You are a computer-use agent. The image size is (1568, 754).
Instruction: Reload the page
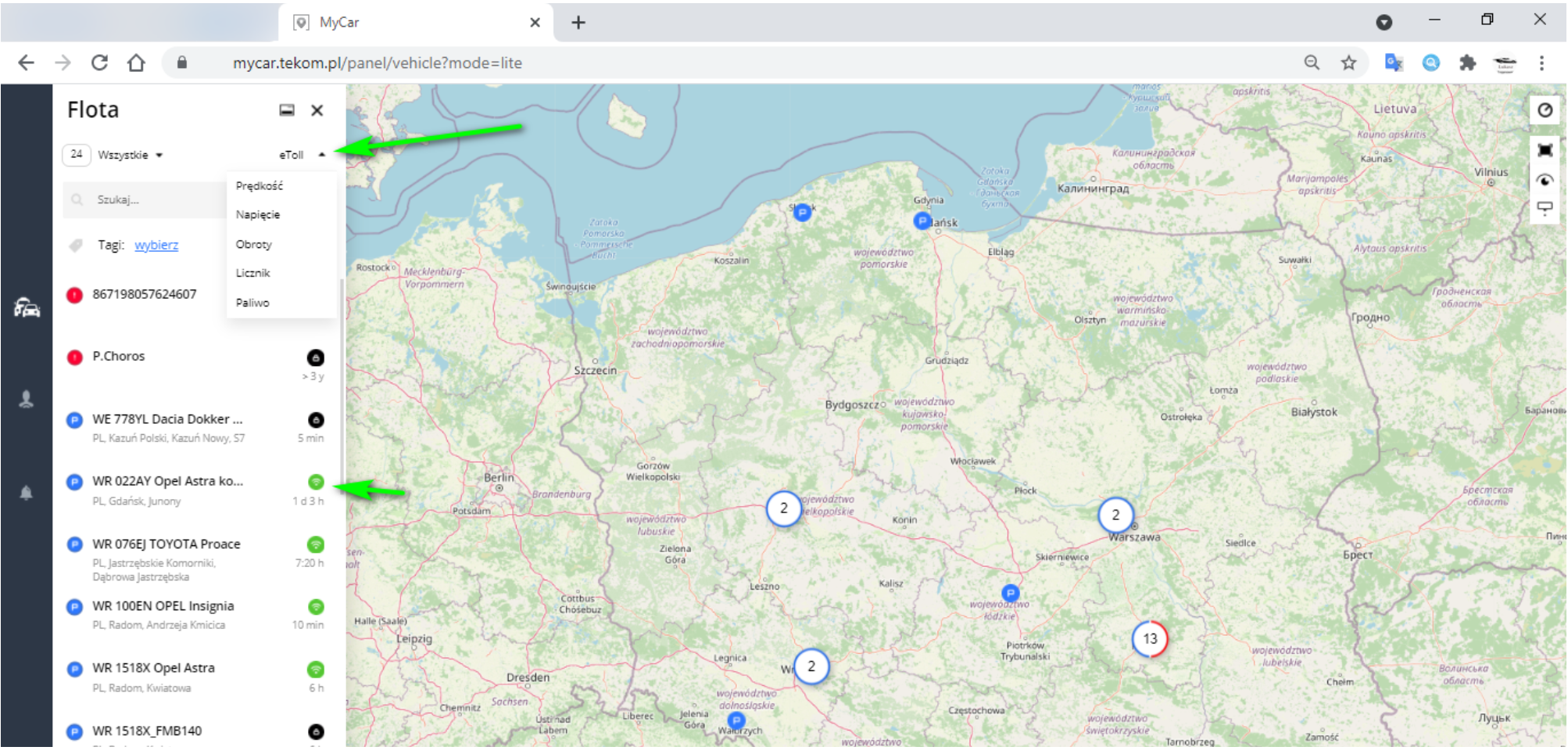point(99,63)
